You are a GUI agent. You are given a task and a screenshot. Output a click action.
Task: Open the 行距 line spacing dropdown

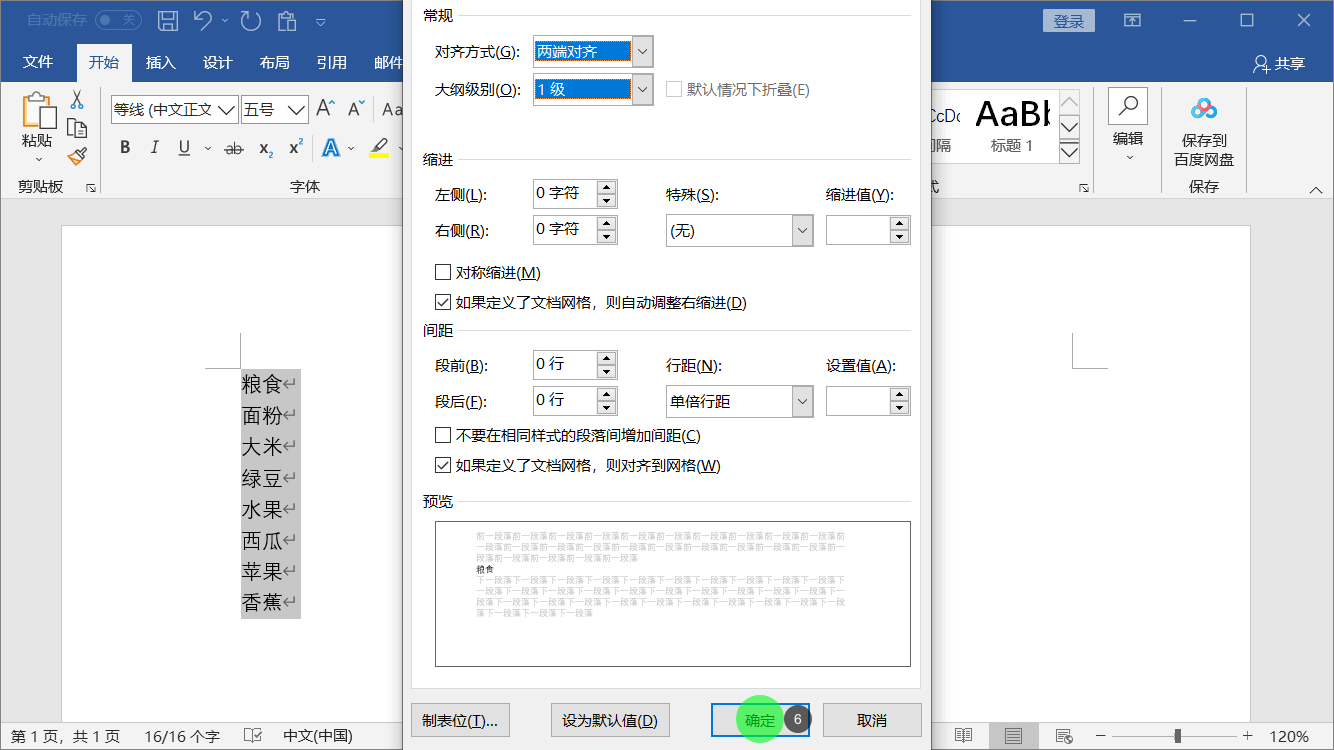tap(802, 401)
